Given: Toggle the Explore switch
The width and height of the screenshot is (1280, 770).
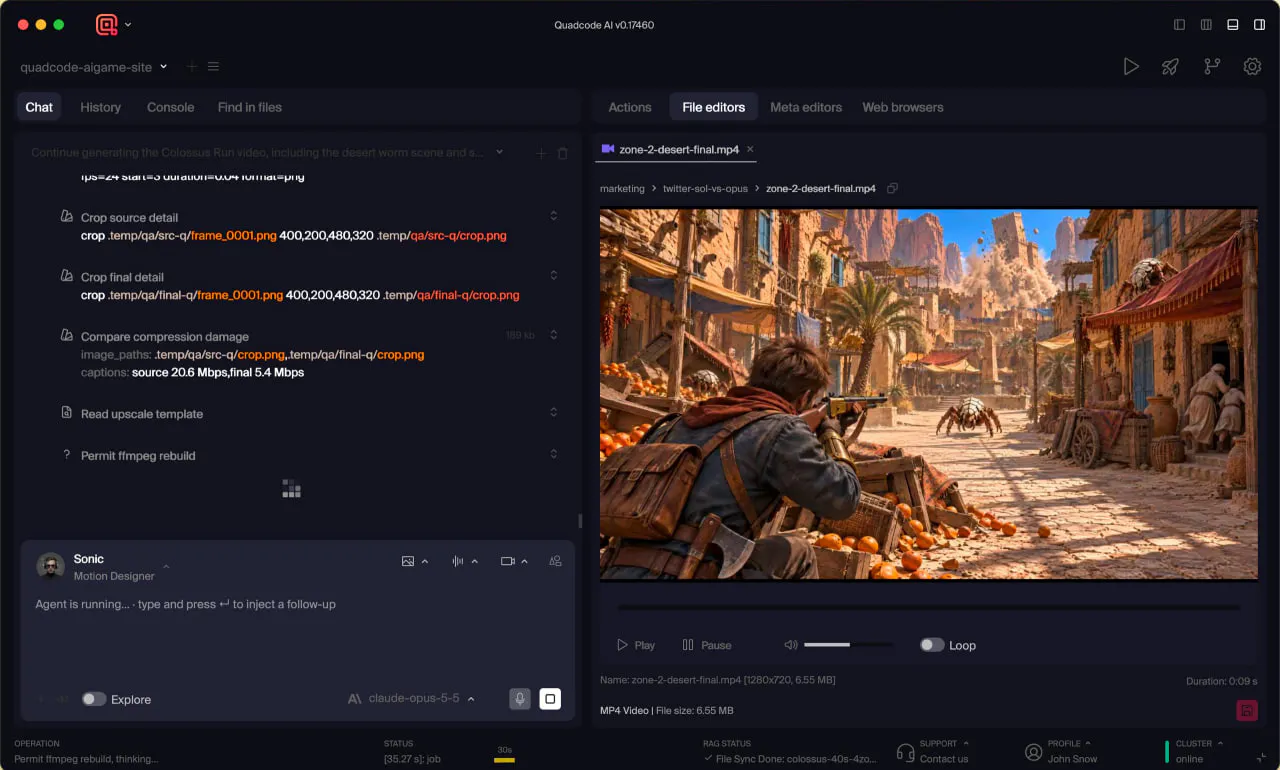Looking at the screenshot, I should (94, 699).
